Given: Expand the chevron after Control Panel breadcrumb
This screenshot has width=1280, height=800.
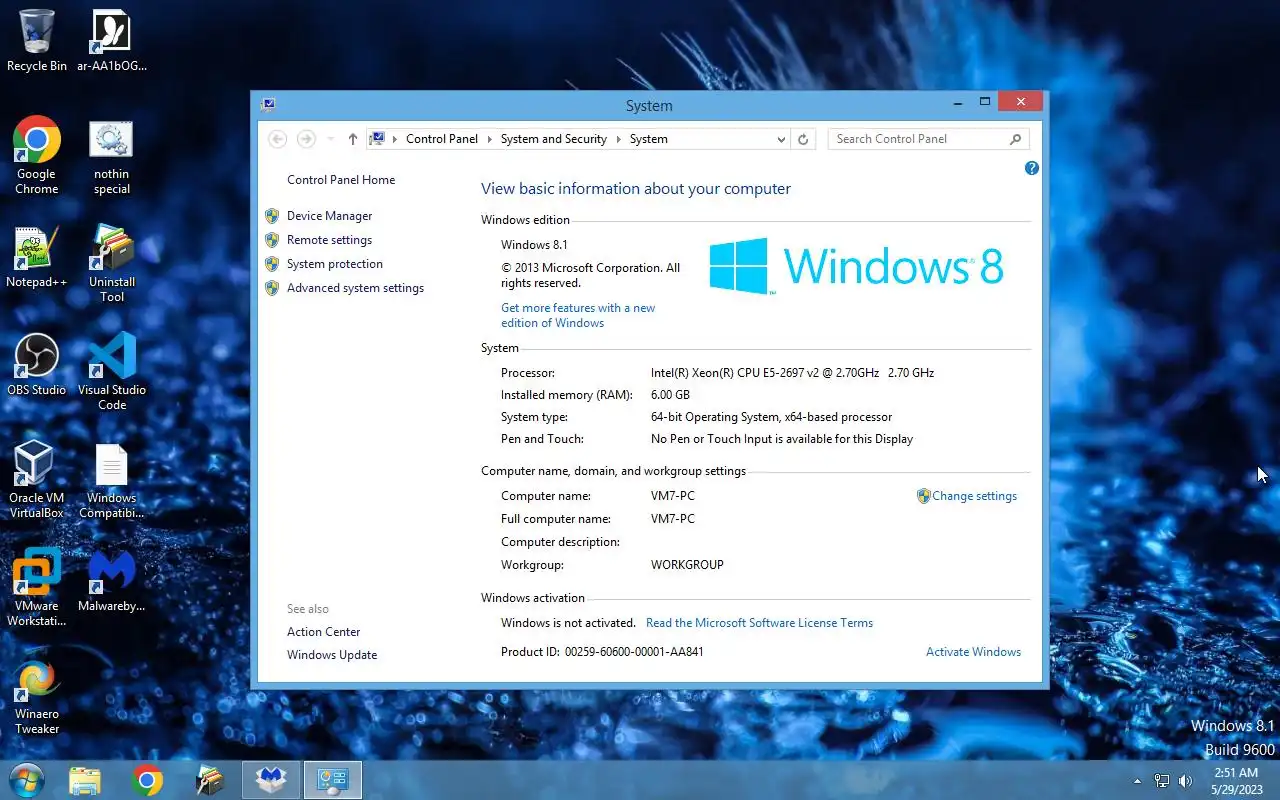Looking at the screenshot, I should click(490, 139).
